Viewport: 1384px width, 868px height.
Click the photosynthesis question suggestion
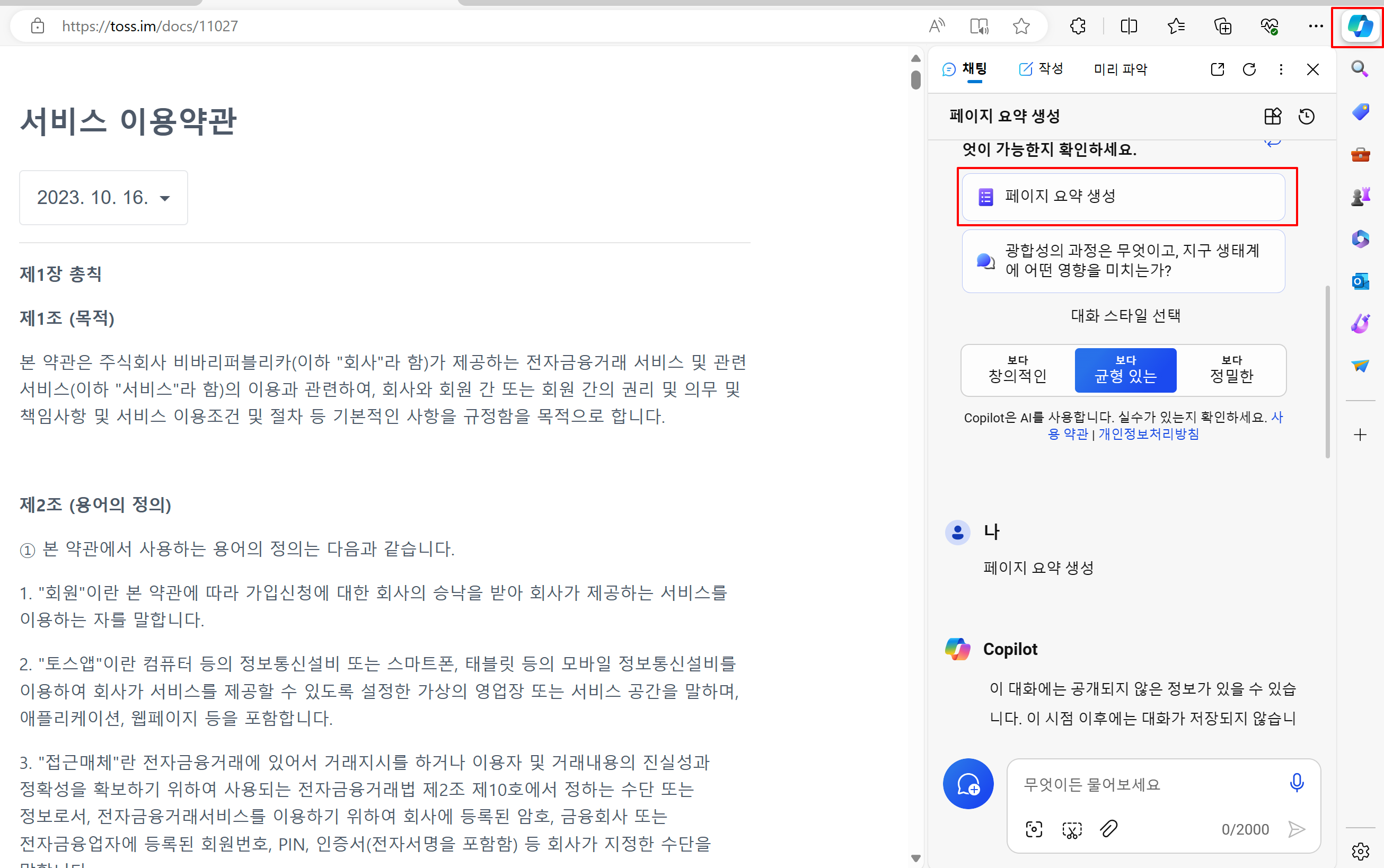1123,261
